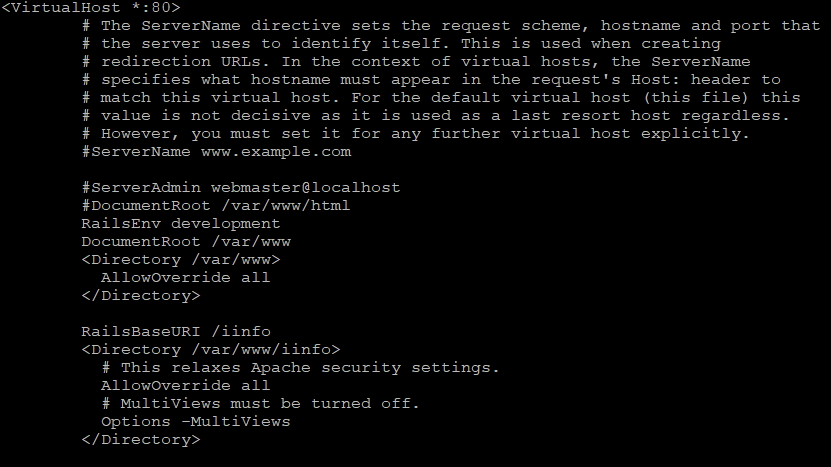
Task: Click the Directory /var/www opening tag
Action: click(181, 260)
